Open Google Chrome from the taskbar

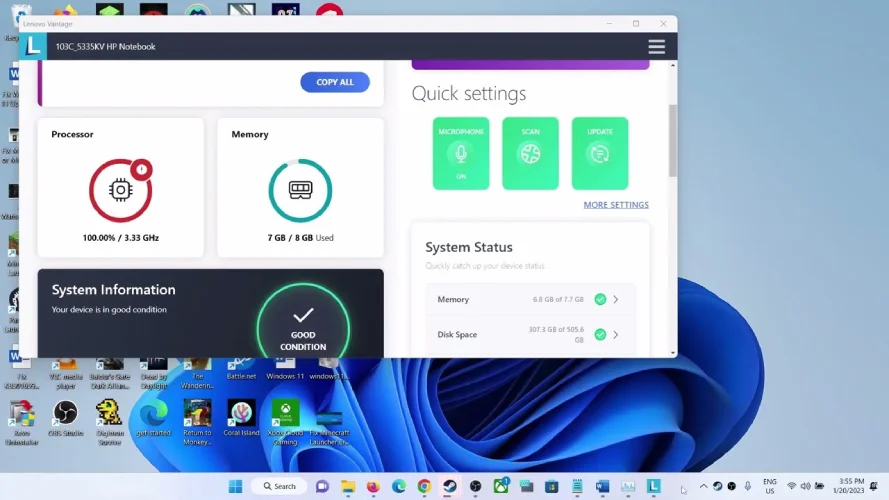(x=424, y=487)
